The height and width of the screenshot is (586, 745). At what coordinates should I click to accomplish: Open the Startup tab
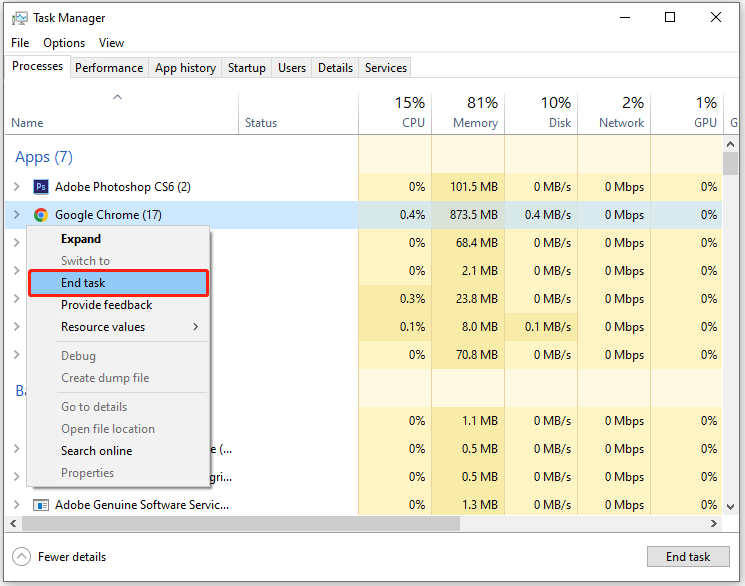pos(247,68)
